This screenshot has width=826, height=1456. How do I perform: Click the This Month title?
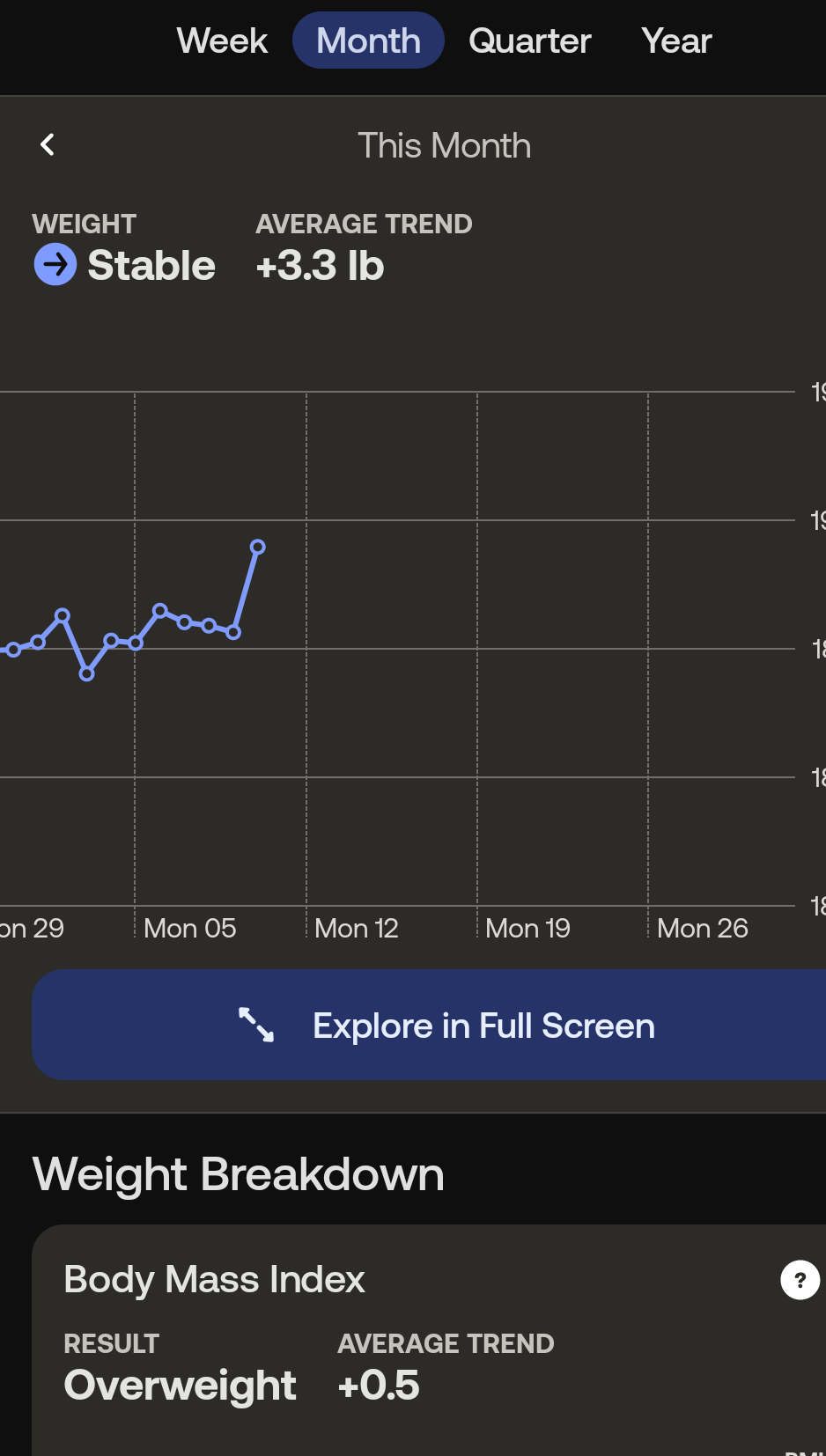coord(444,145)
